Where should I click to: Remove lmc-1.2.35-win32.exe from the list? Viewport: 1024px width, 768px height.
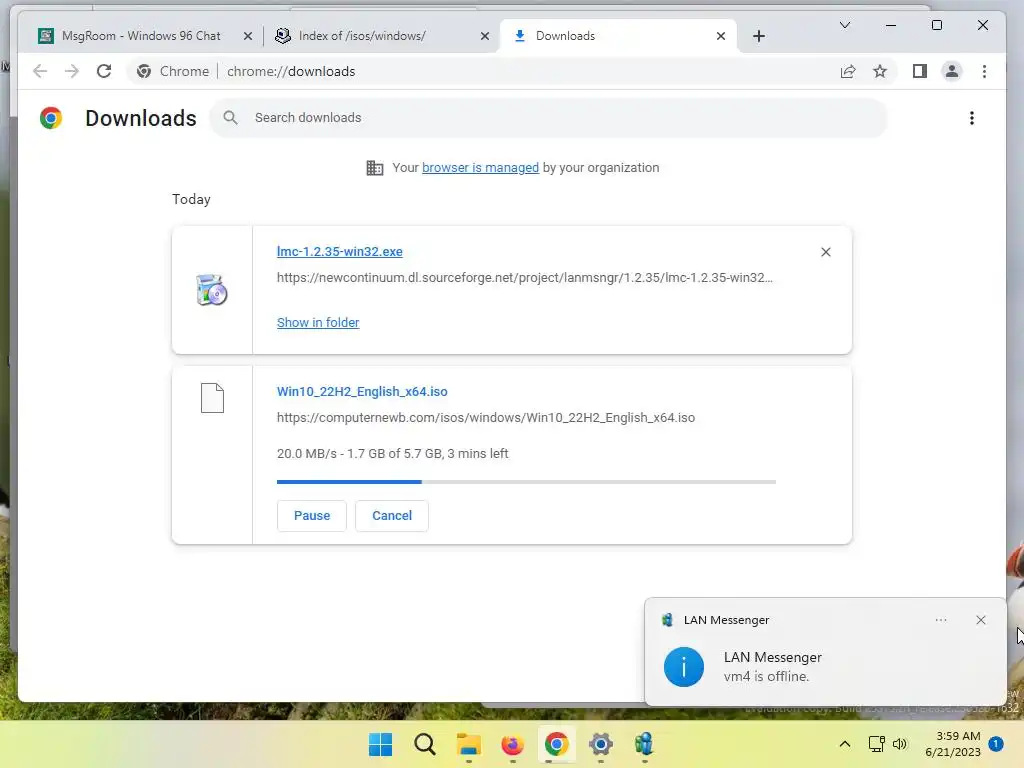[825, 252]
